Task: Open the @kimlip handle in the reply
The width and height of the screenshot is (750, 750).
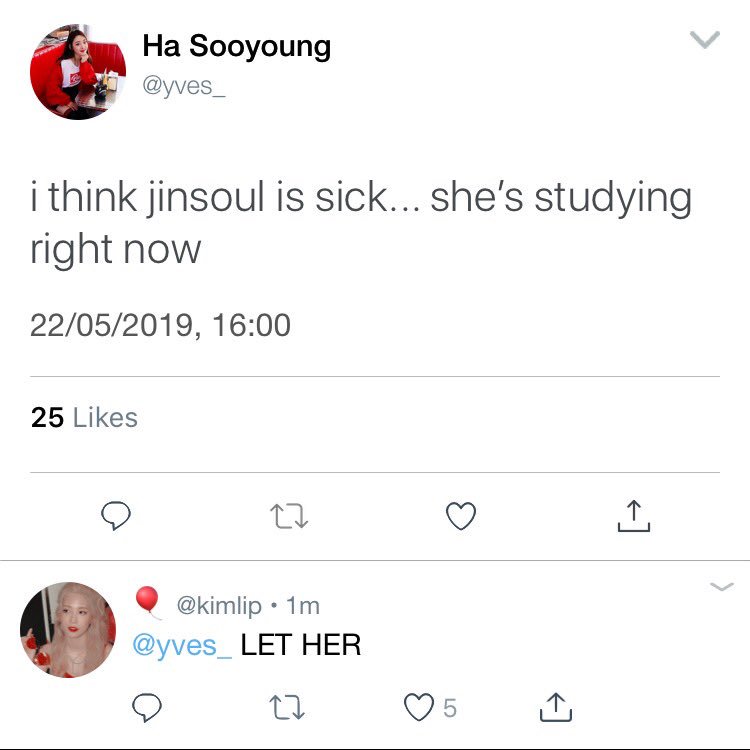Action: tap(219, 606)
